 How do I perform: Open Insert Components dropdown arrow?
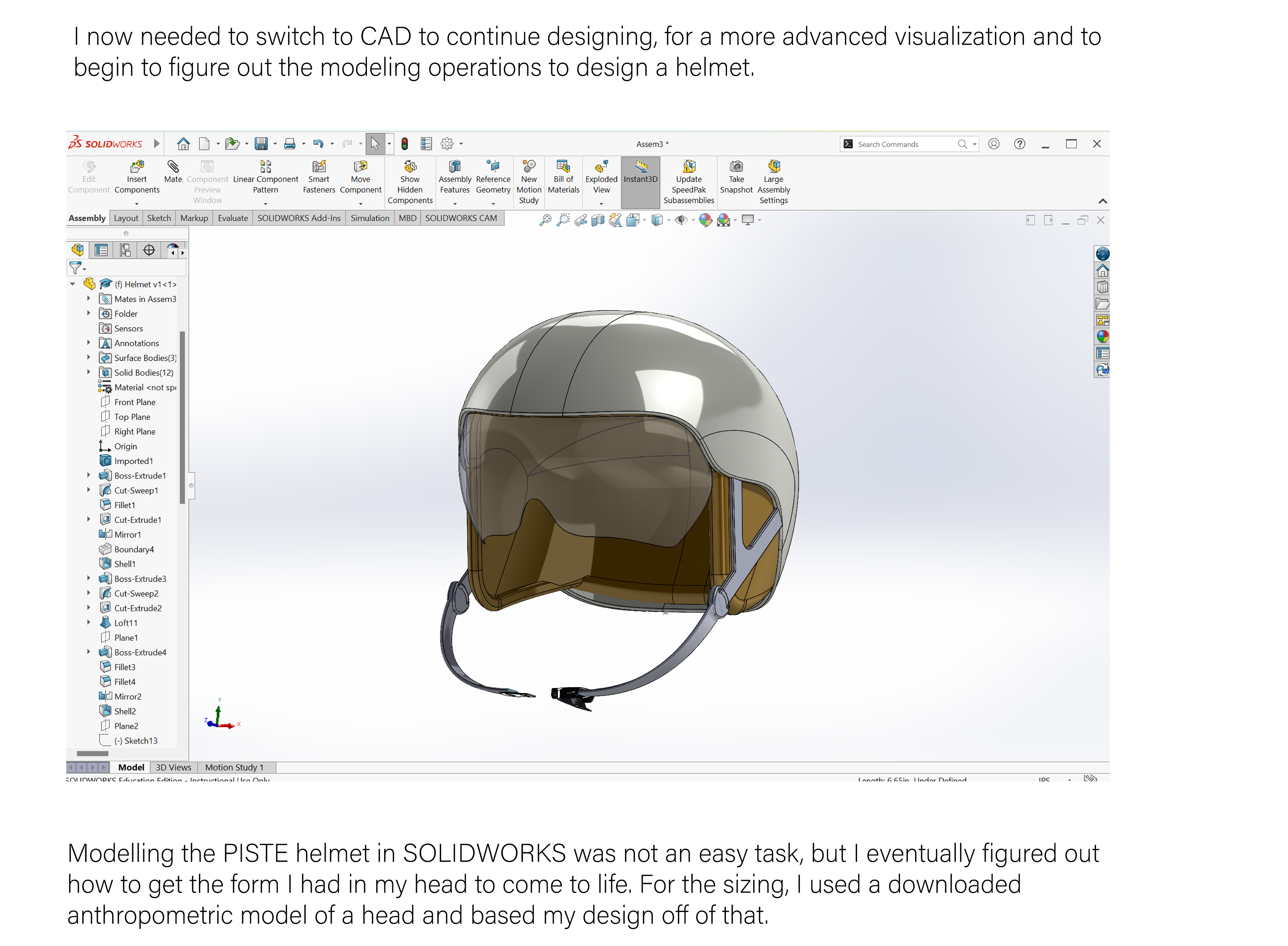[137, 204]
